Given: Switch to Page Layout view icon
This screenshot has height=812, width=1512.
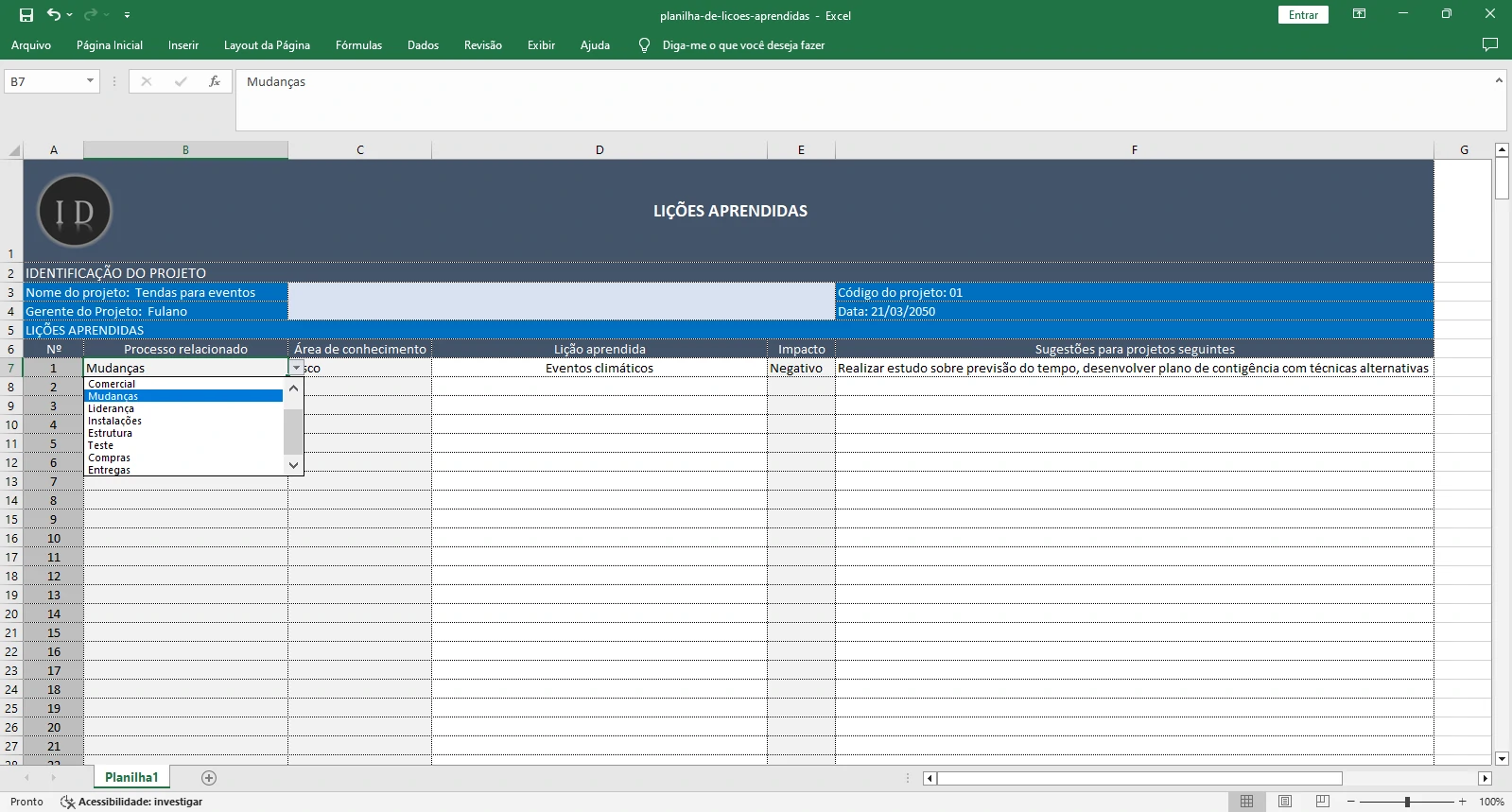Looking at the screenshot, I should click(x=1284, y=802).
